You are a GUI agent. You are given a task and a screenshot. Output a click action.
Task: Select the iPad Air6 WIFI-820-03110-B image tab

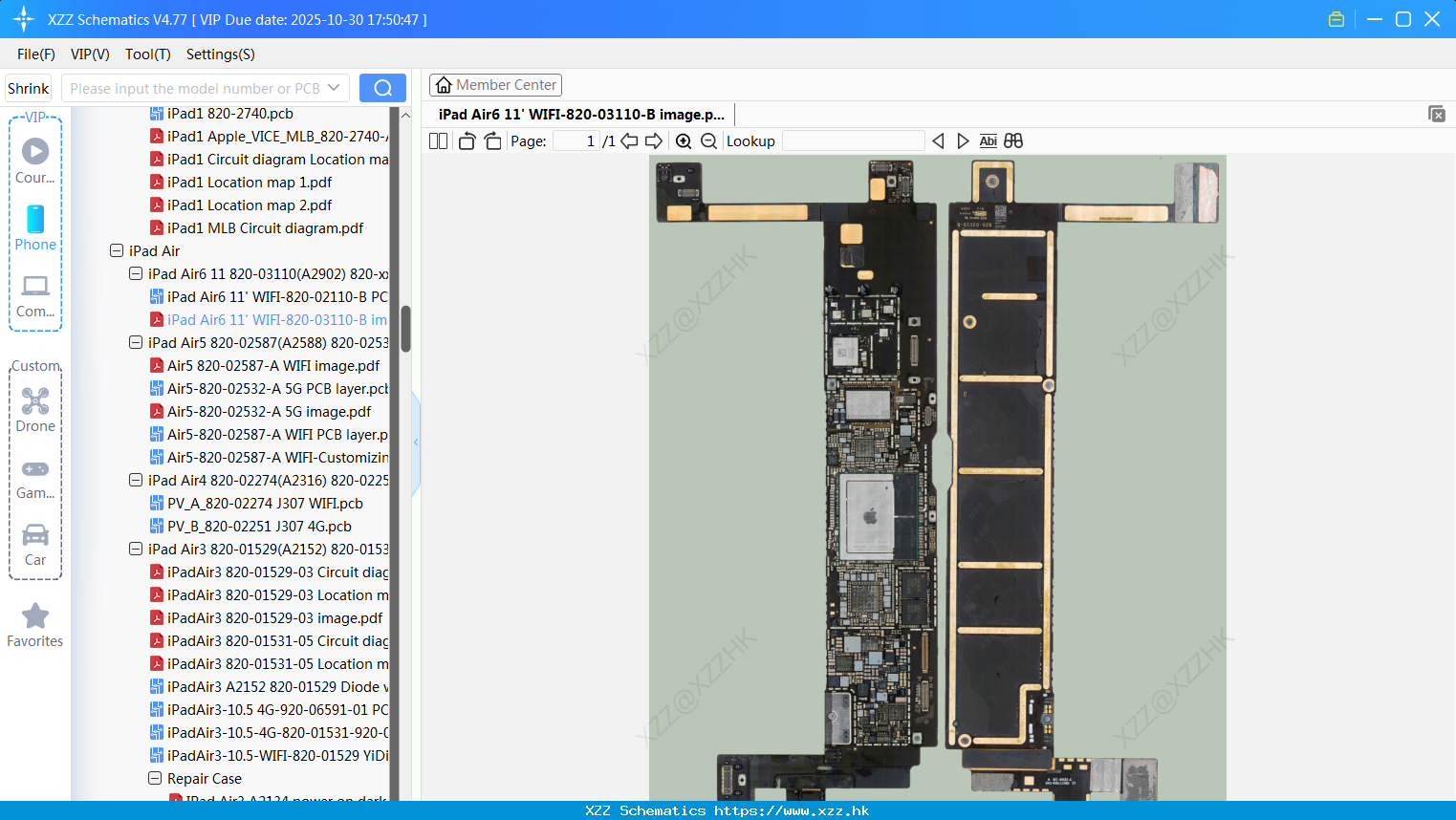coord(581,115)
